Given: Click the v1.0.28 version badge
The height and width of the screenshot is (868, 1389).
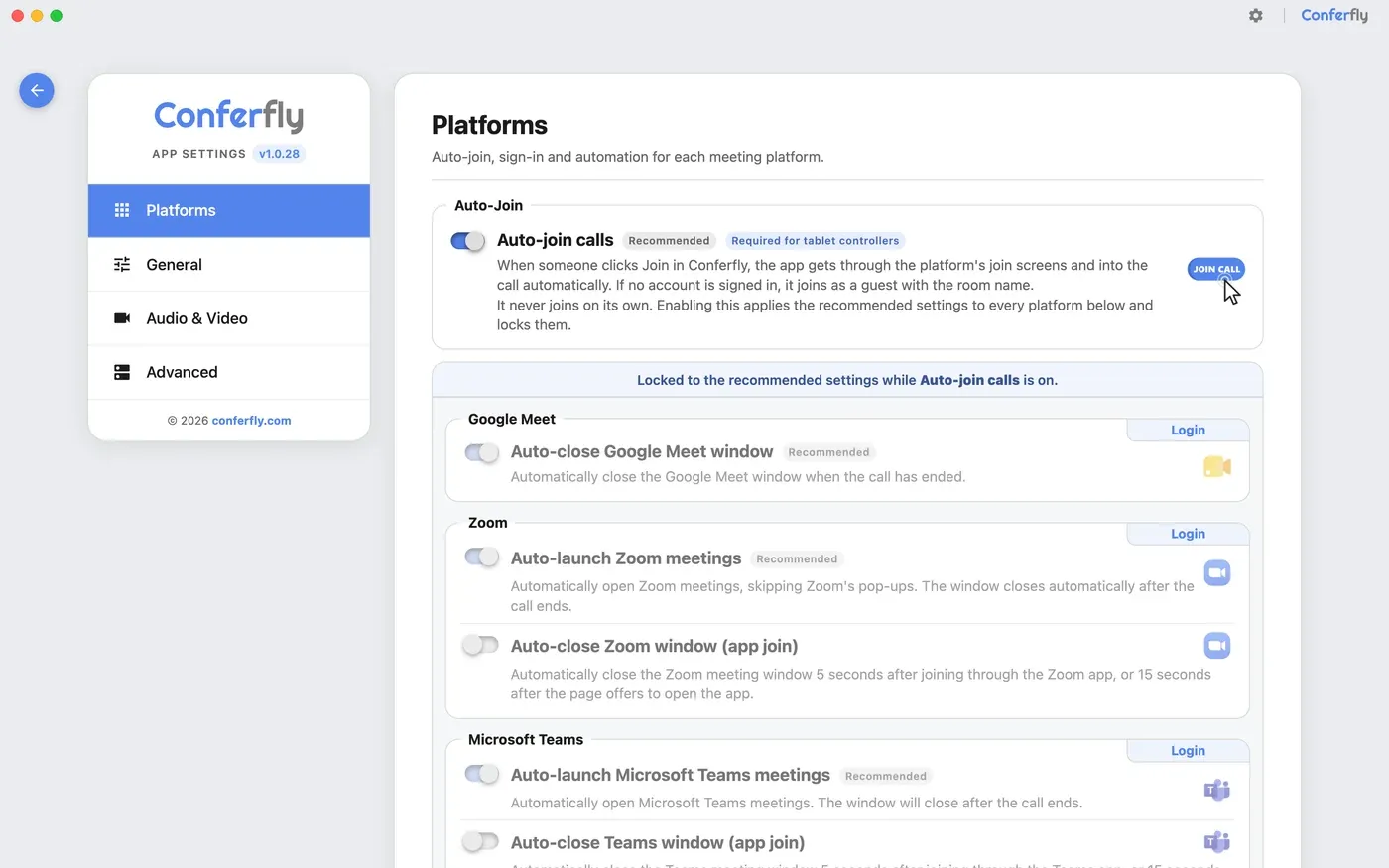Looking at the screenshot, I should [279, 154].
